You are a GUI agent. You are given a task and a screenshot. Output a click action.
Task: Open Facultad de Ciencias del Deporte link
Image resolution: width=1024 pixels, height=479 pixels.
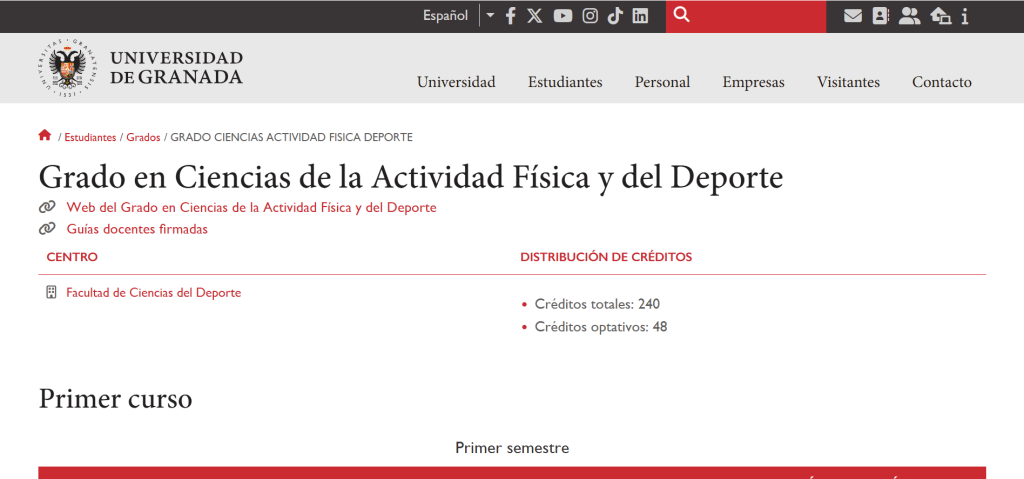tap(153, 293)
